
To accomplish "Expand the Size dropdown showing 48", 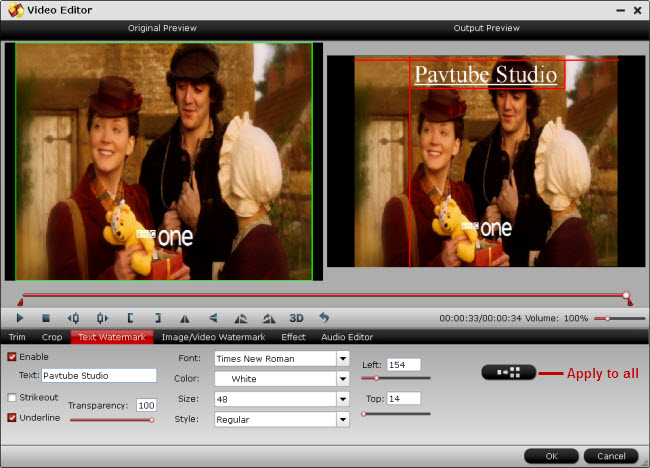I will pos(343,399).
